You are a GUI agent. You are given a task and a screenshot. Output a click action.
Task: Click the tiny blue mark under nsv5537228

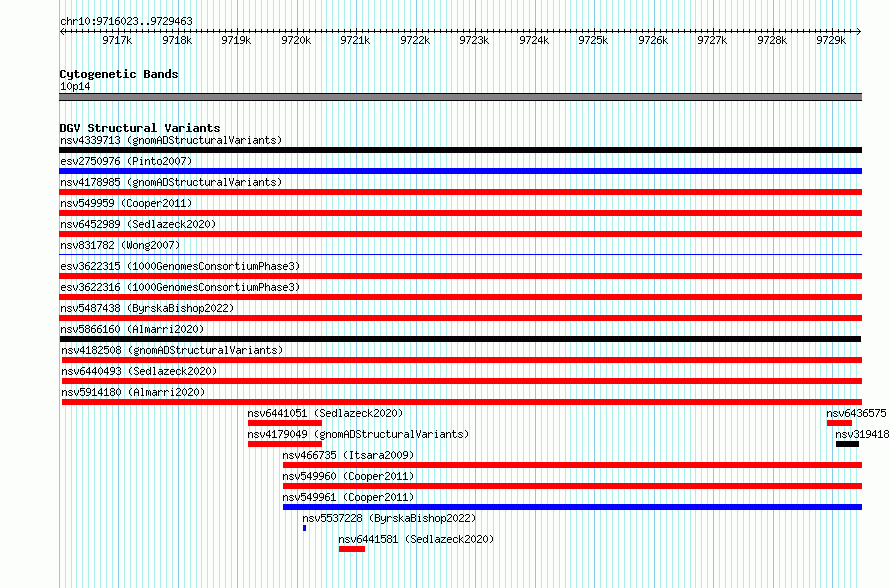(305, 528)
